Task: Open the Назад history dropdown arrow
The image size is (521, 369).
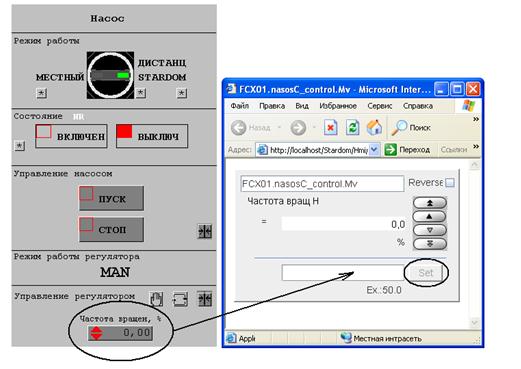Action: [x=279, y=128]
